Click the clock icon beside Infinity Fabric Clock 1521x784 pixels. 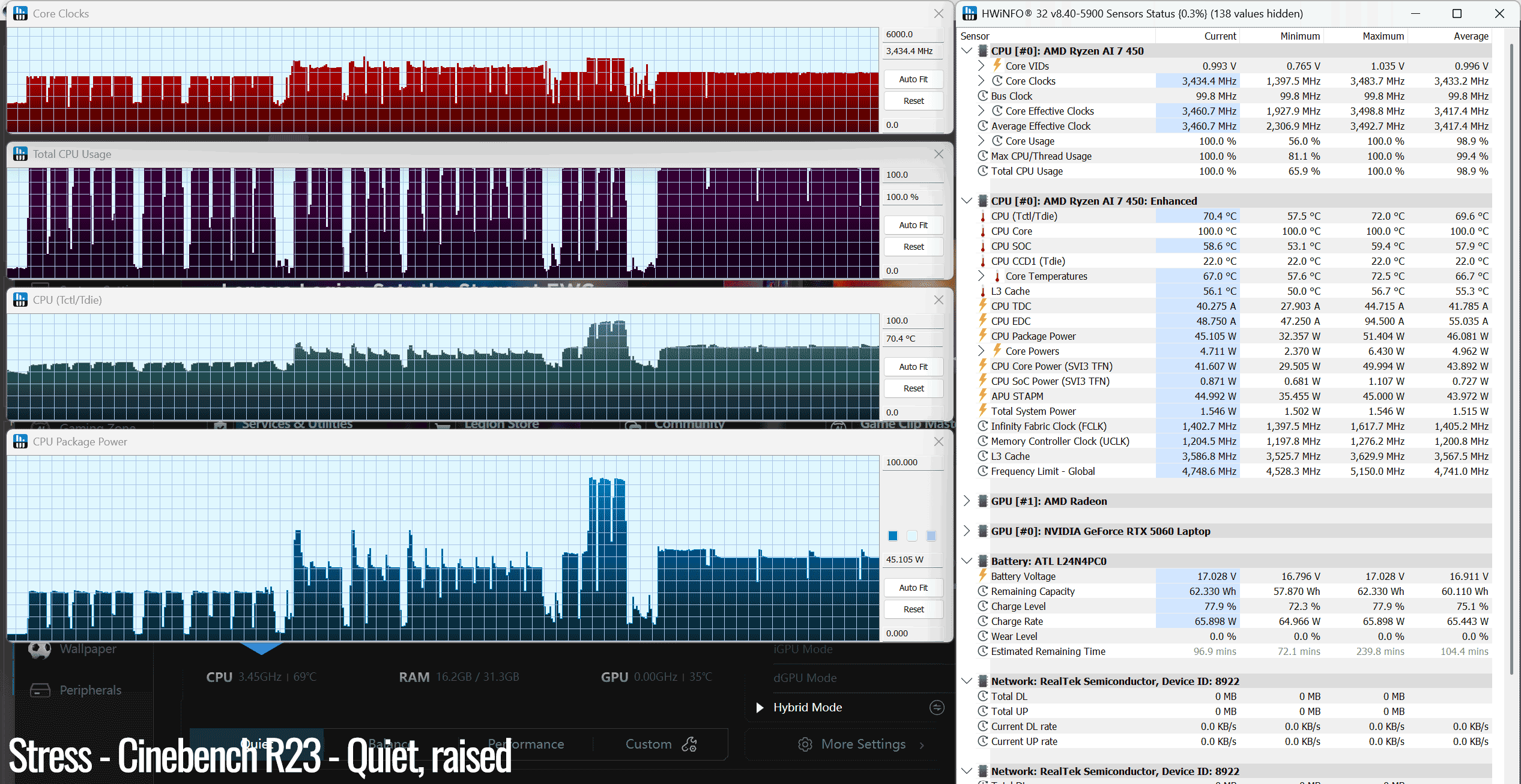983,426
